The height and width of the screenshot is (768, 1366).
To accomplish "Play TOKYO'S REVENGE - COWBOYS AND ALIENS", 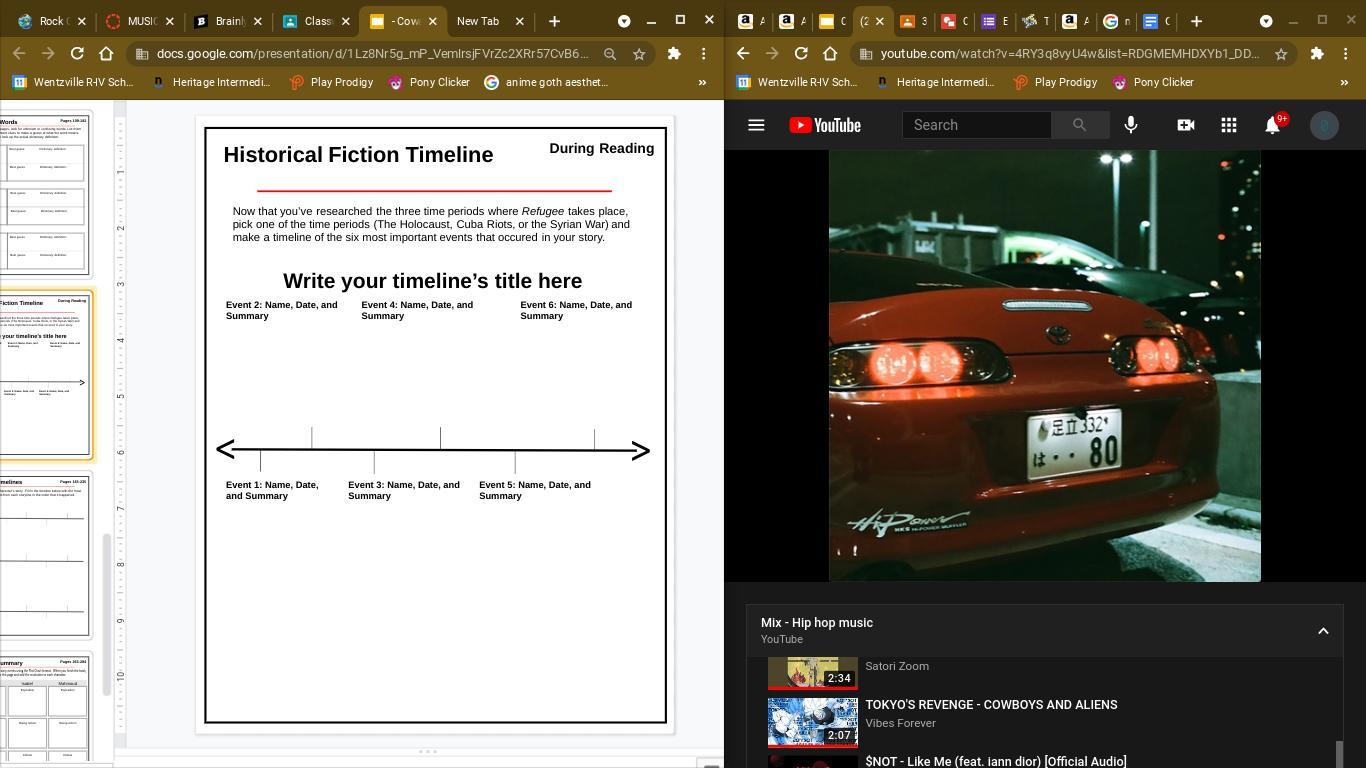I will (990, 705).
